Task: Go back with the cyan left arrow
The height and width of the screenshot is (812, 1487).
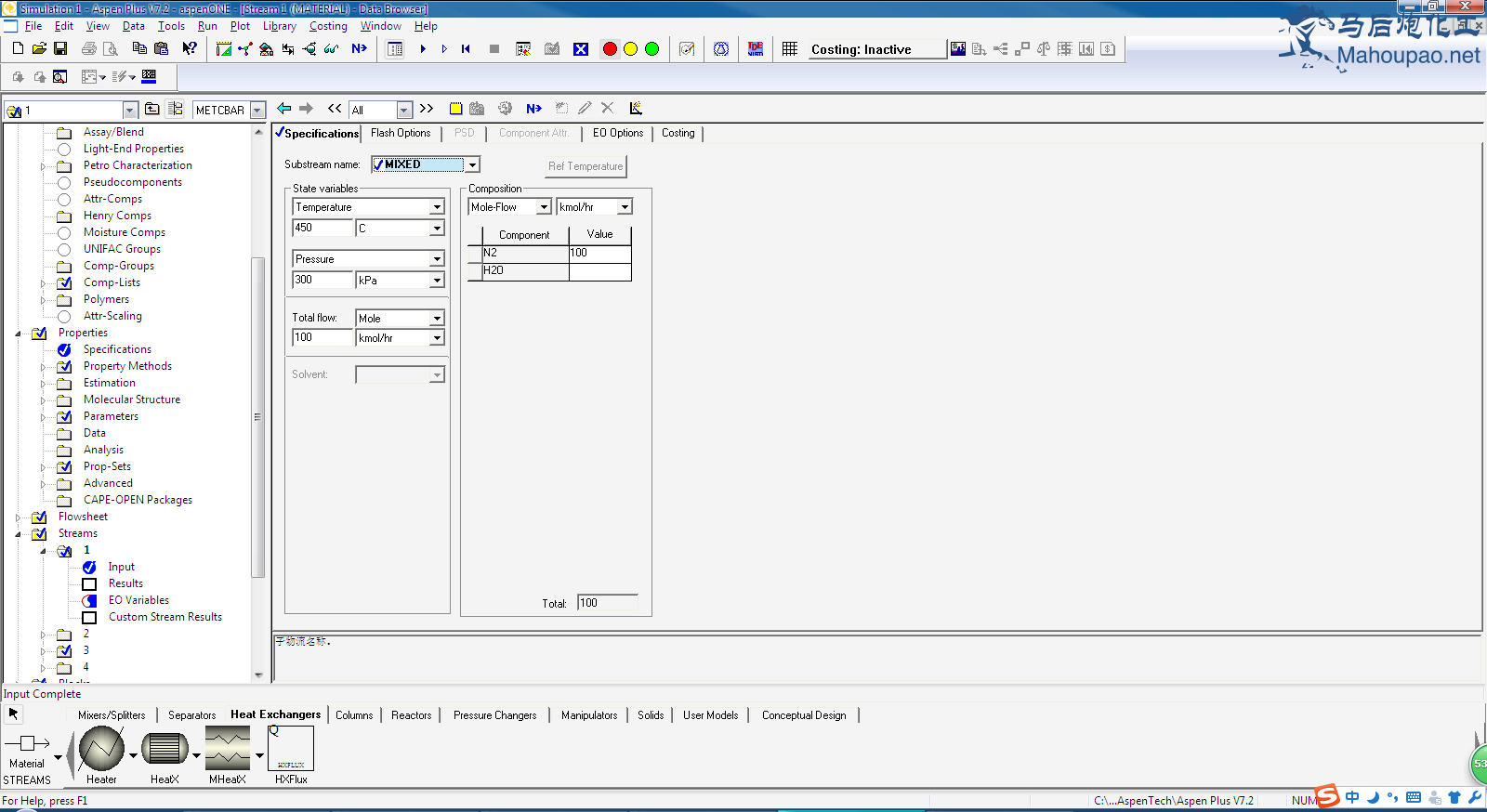Action: 284,109
